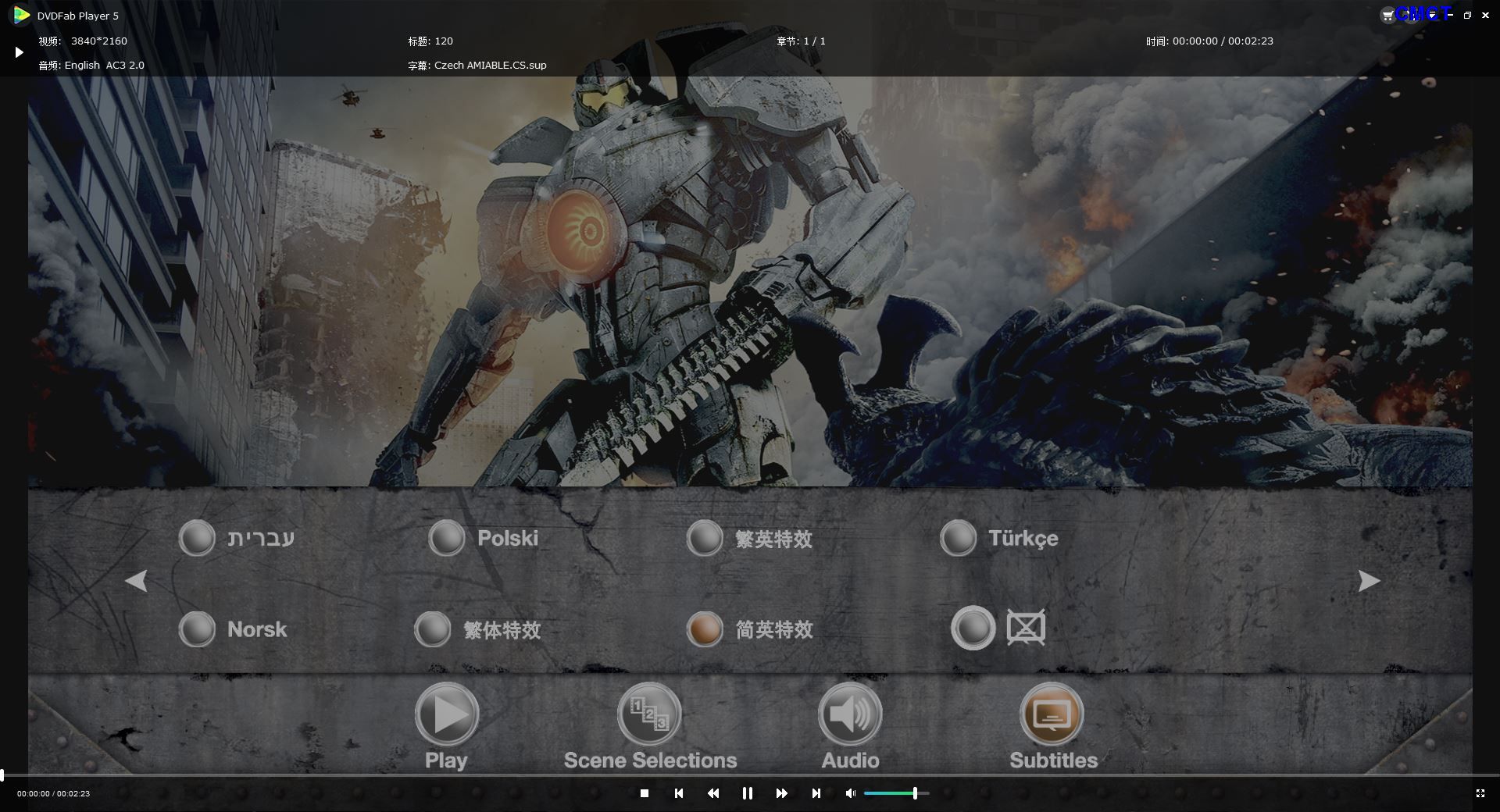
Task: Click the play arrow in the info bar
Action: [x=19, y=52]
